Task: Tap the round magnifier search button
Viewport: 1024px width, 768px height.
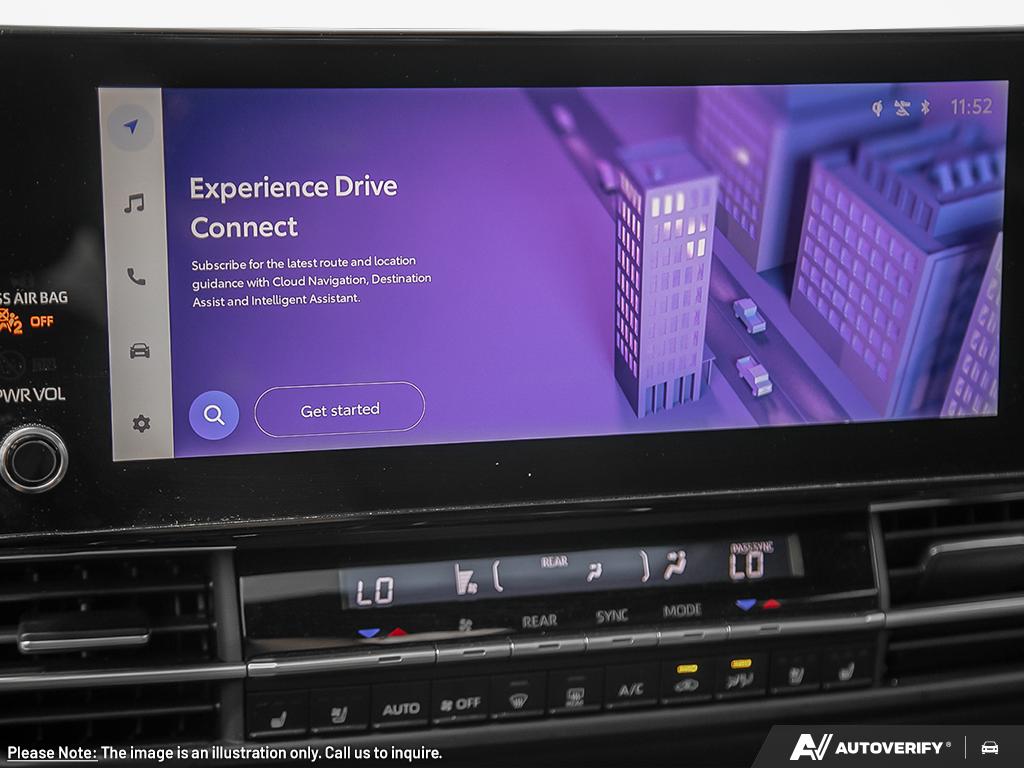Action: (x=214, y=415)
